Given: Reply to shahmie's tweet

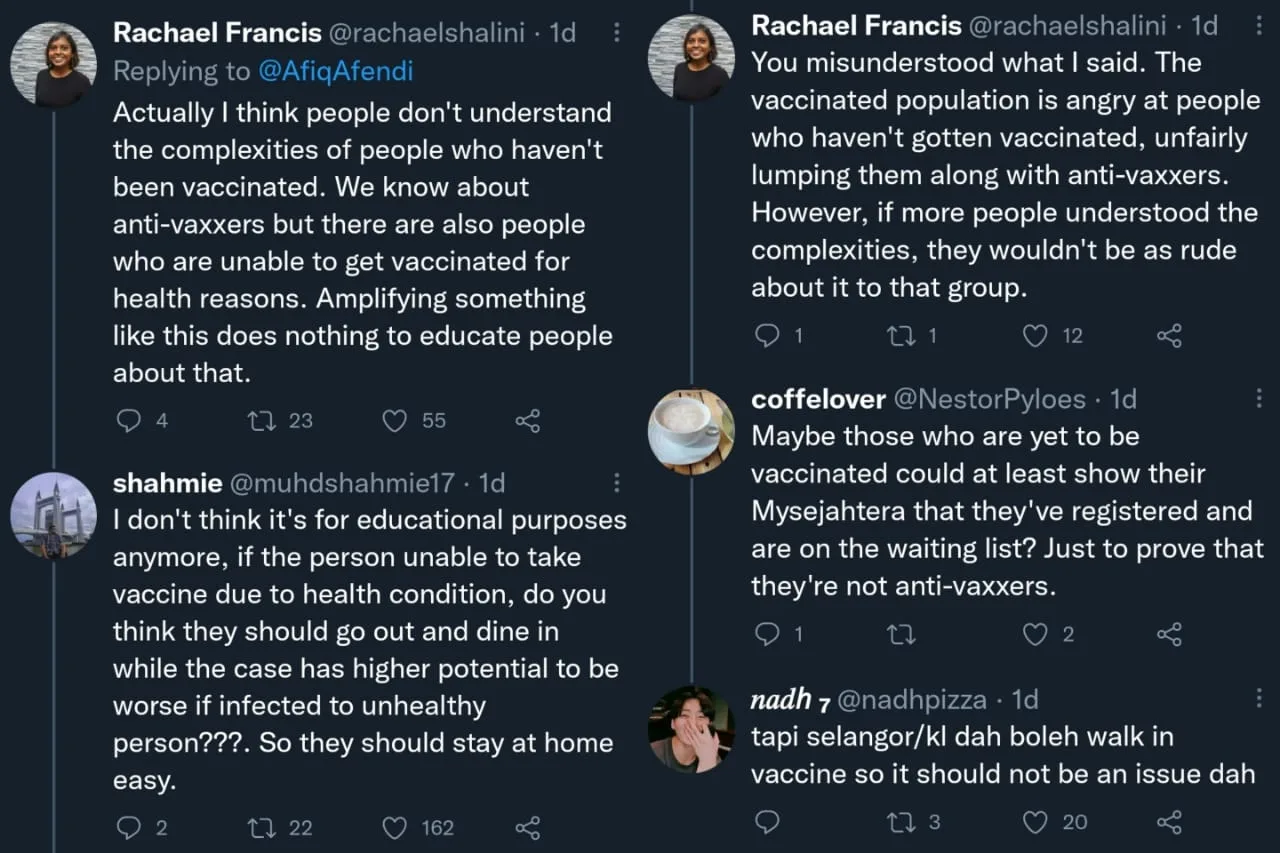Looking at the screenshot, I should pyautogui.click(x=129, y=827).
